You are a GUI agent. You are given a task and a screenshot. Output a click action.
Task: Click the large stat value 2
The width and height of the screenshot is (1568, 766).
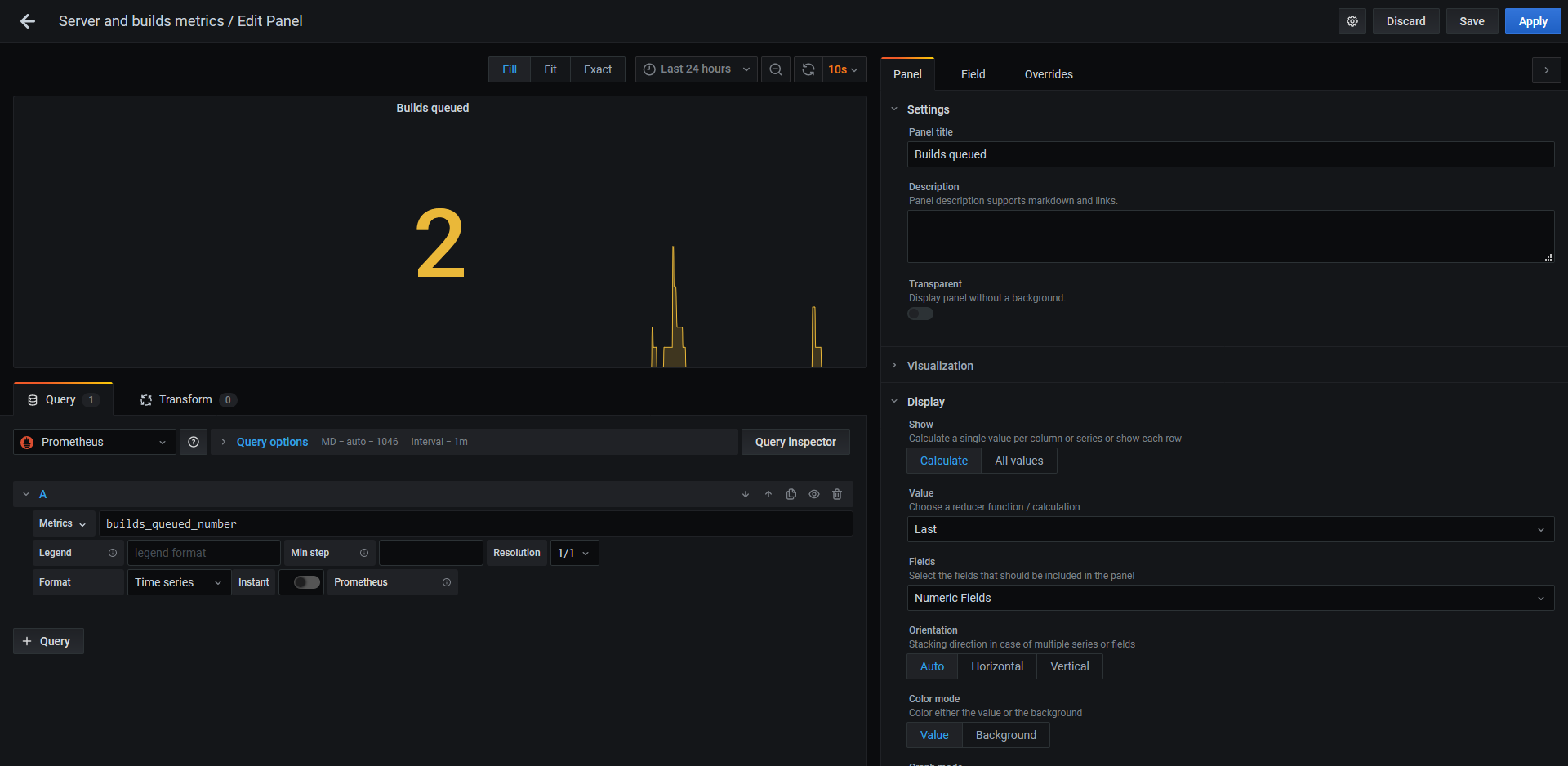click(440, 244)
